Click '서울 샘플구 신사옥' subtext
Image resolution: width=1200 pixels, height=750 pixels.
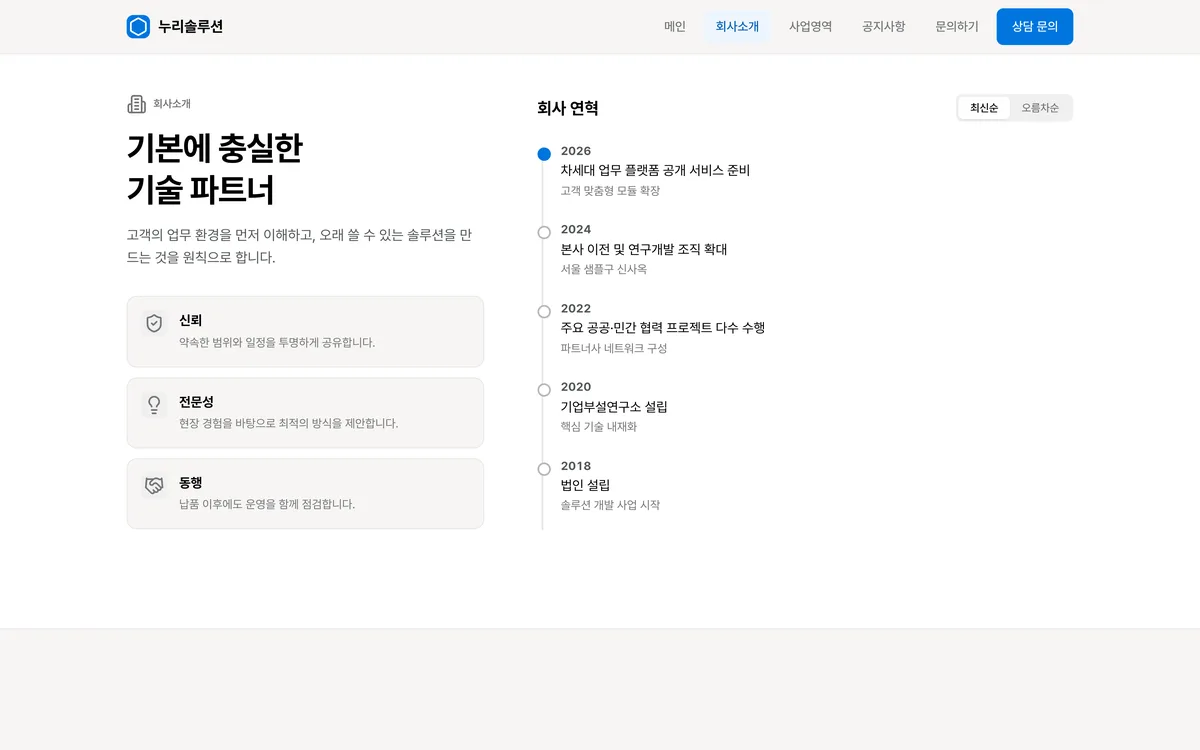click(x=604, y=269)
